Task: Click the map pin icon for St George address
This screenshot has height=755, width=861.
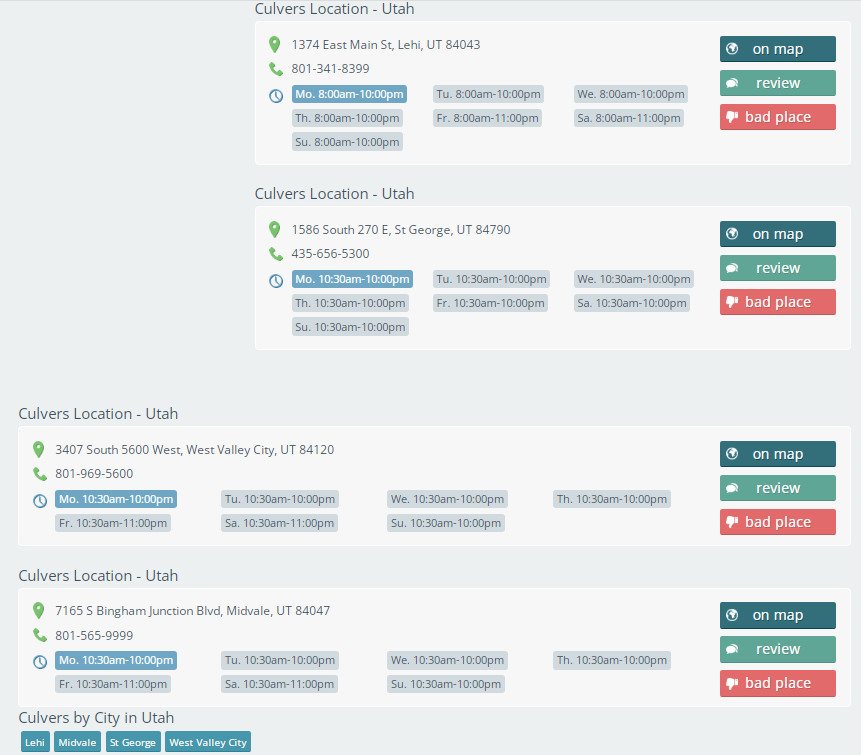Action: click(275, 230)
